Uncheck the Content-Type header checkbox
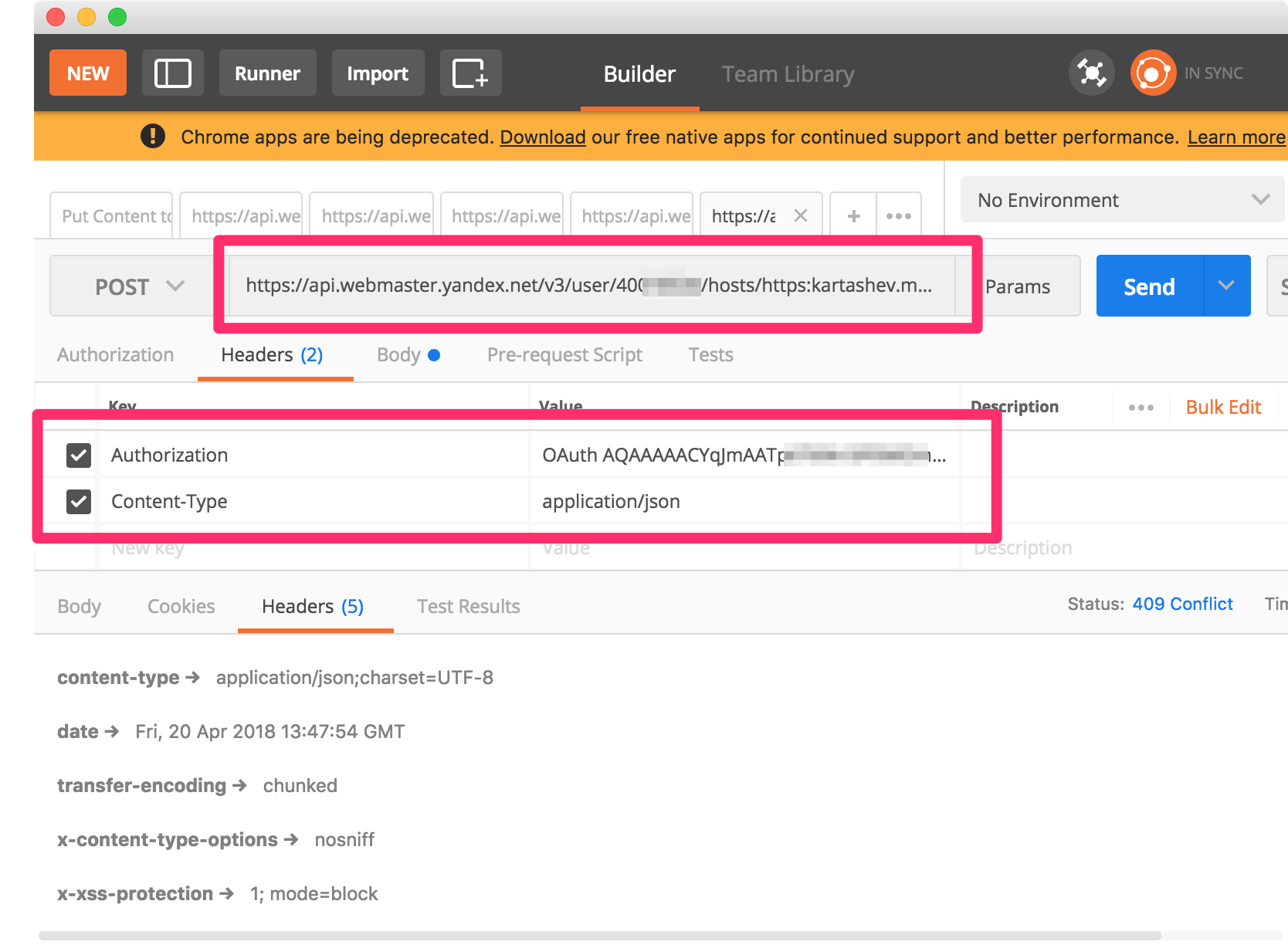 point(79,502)
